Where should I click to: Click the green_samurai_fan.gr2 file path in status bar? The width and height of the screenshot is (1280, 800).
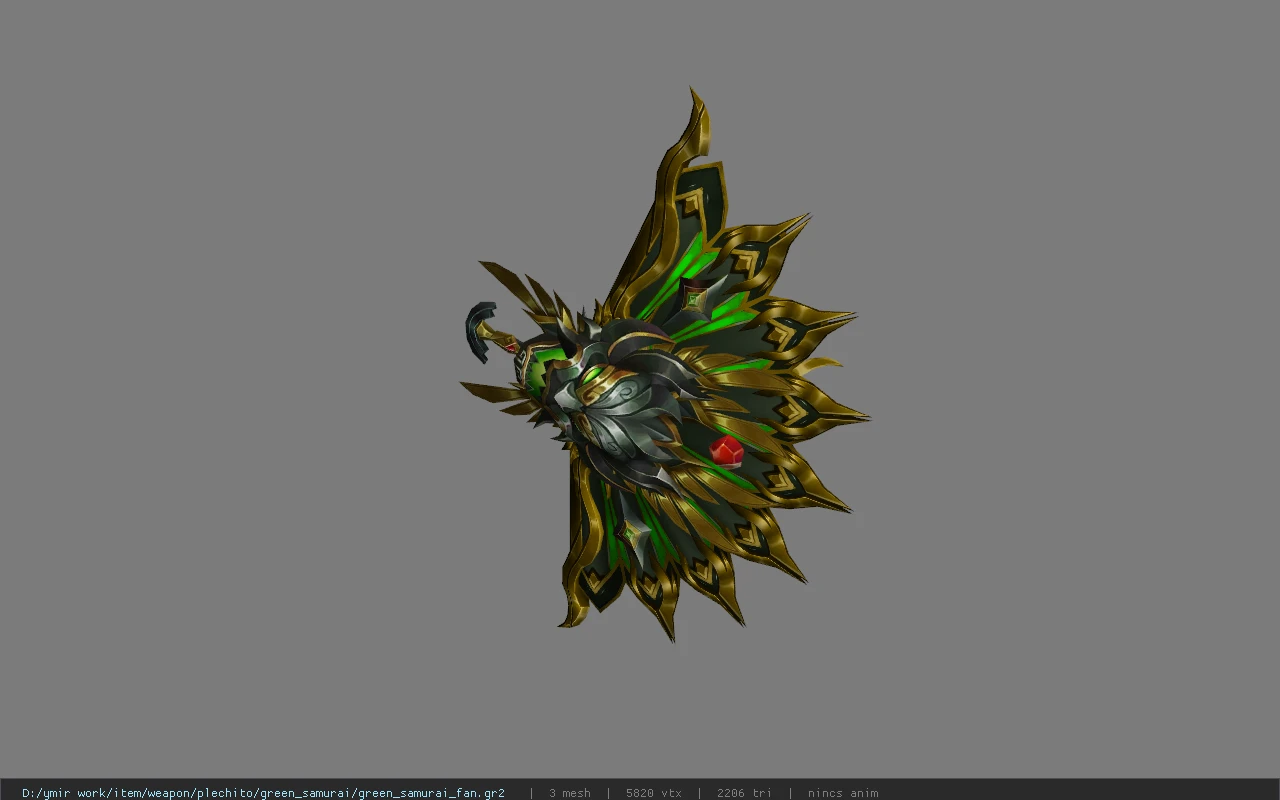pyautogui.click(x=263, y=793)
